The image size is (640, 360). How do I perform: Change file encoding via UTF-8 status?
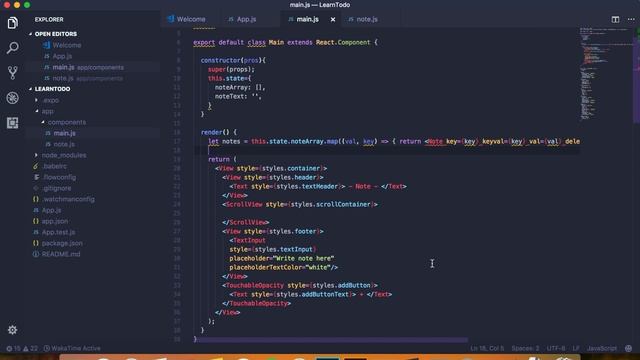[556, 348]
